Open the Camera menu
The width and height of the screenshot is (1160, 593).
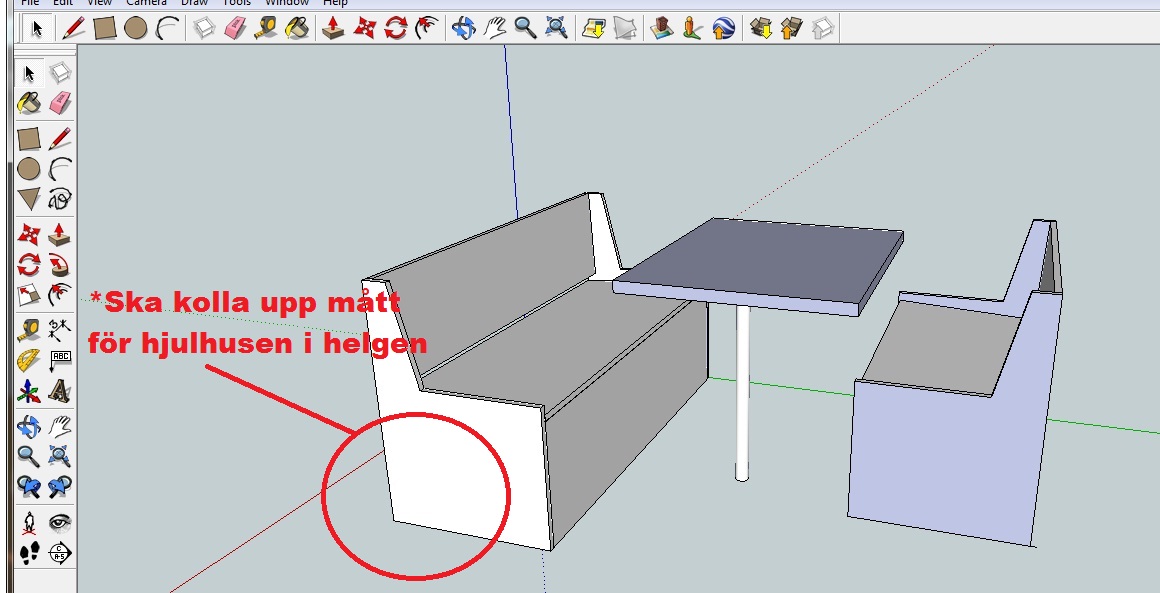[145, 3]
